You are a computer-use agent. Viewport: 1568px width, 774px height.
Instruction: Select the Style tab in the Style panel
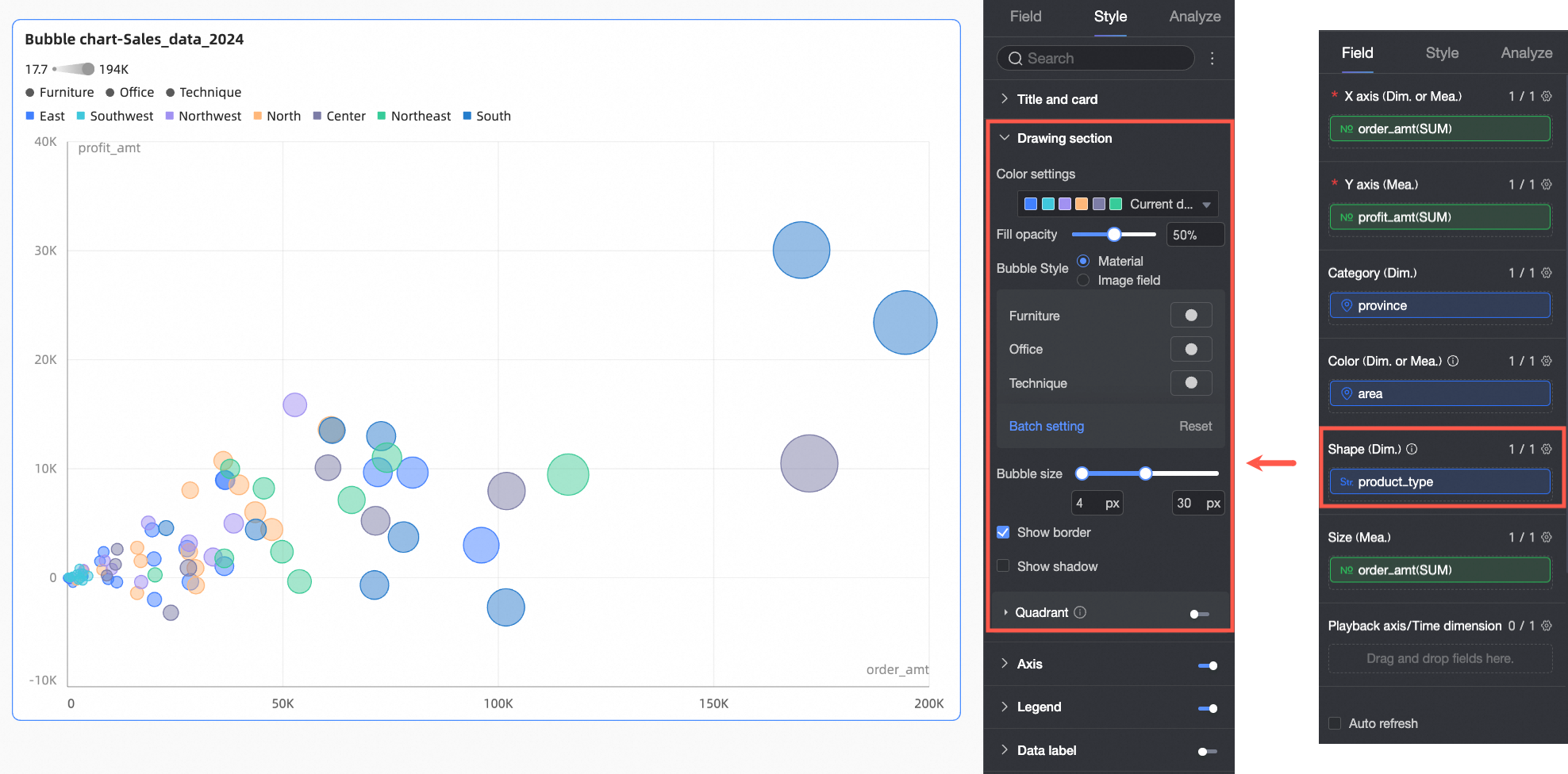1110,17
